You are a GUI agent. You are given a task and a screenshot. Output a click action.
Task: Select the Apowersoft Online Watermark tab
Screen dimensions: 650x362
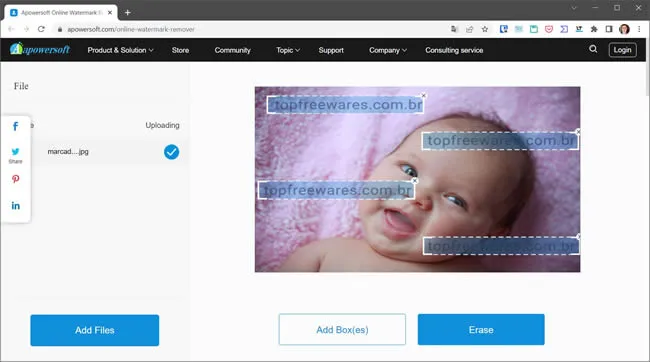click(61, 13)
